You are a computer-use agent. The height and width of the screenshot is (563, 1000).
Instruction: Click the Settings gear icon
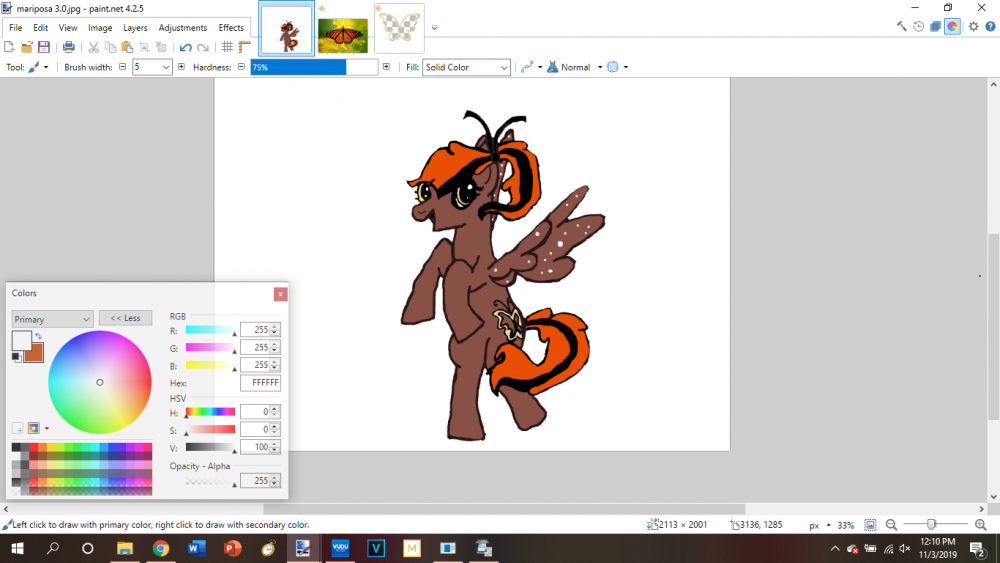point(973,26)
